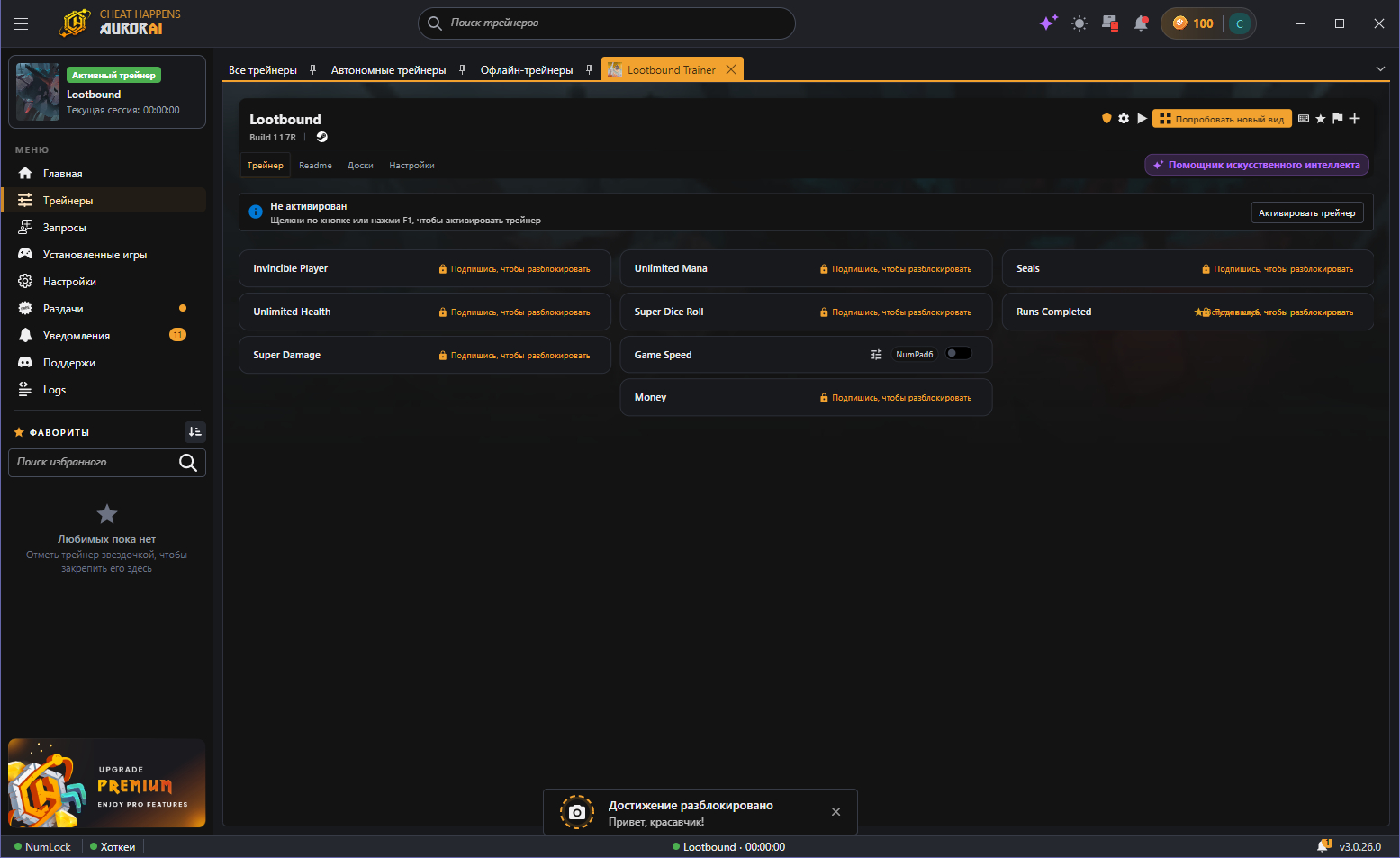Toggle the Game Speed switch
Viewport: 1400px width, 858px height.
click(x=958, y=354)
